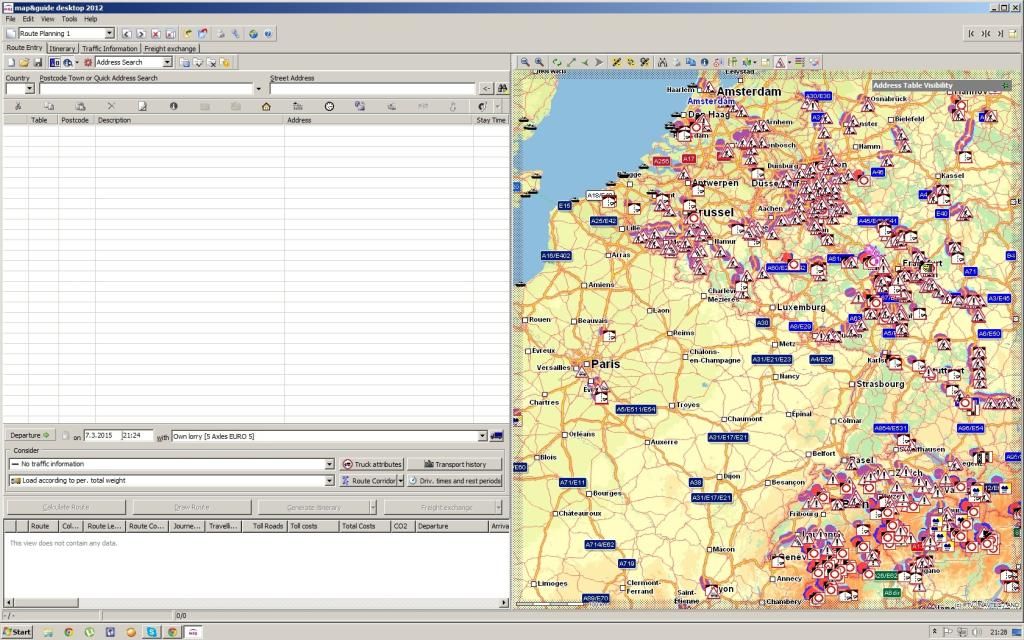Click the lorry vehicle icon beside vehicle dropdown

coord(496,436)
